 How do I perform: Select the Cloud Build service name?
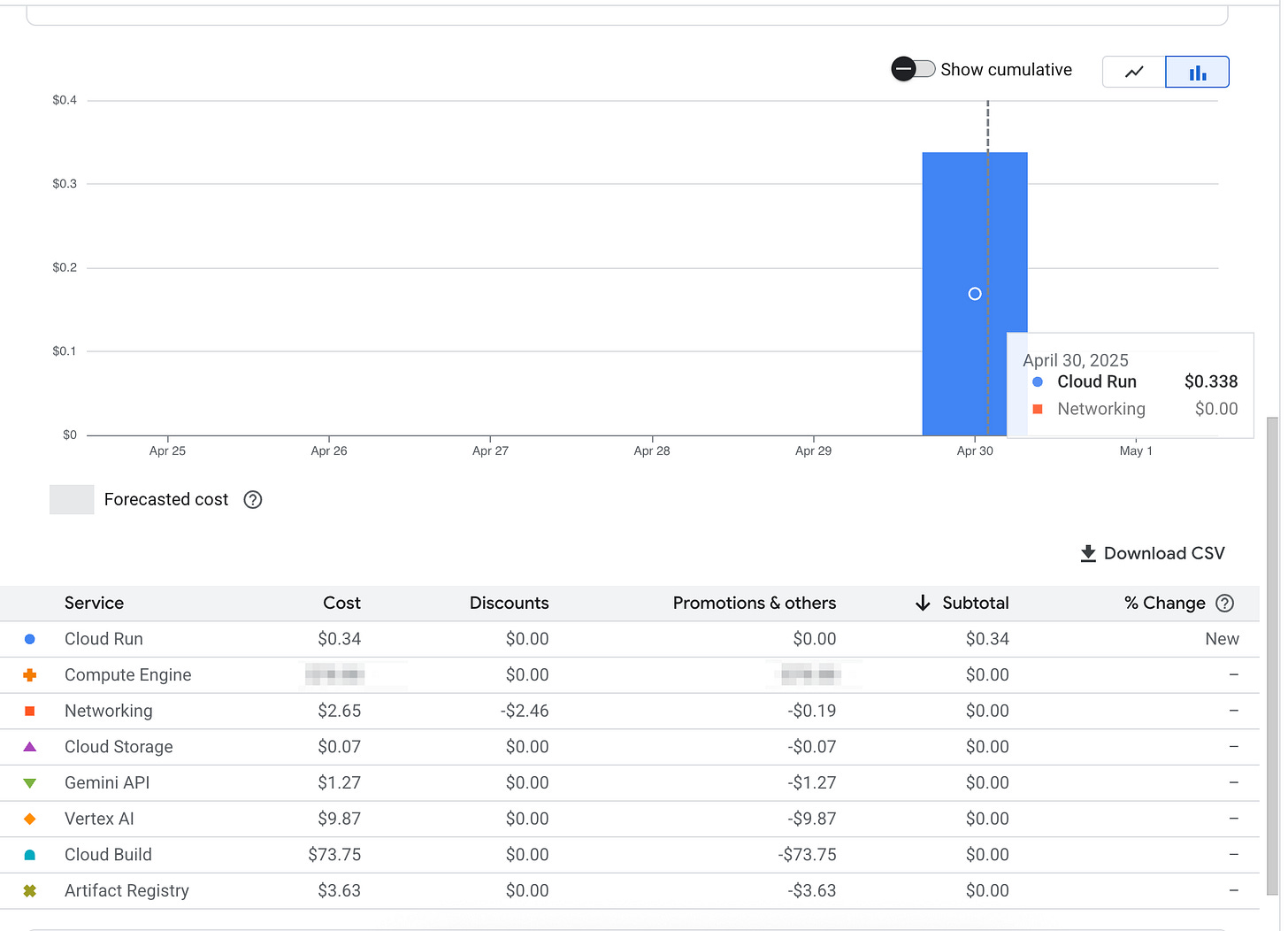tap(108, 855)
